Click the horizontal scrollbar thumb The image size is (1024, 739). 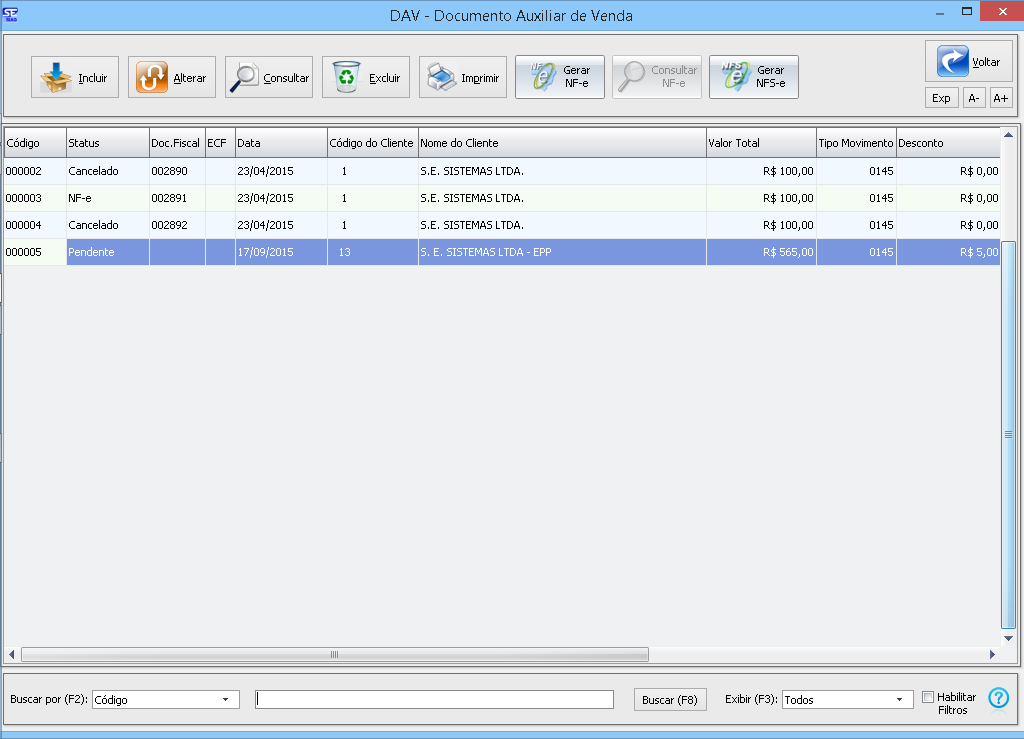point(335,655)
